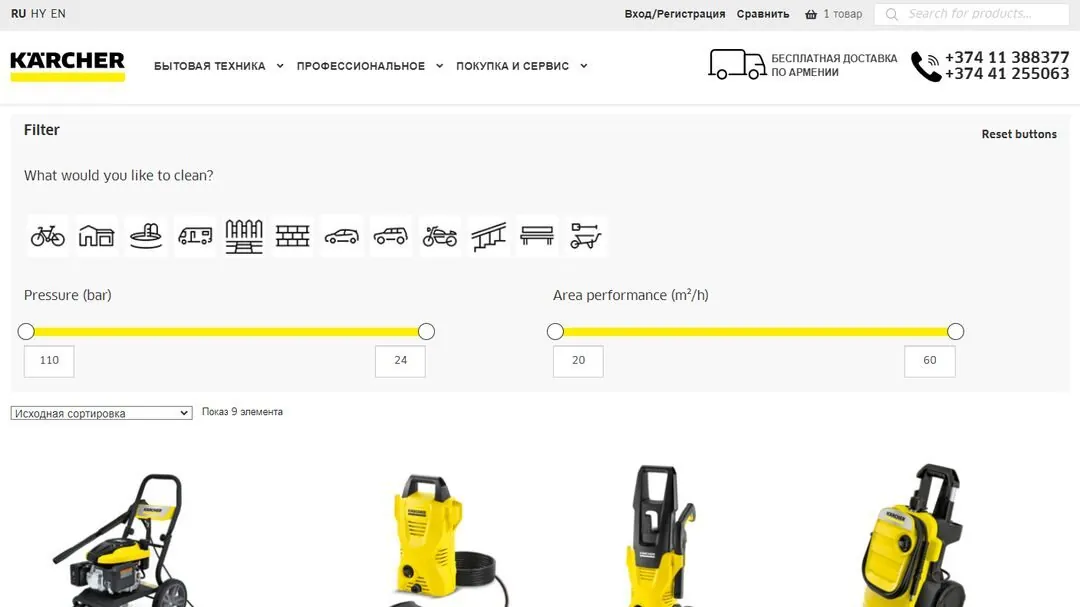This screenshot has width=1080, height=607.
Task: Choose the garden fence icon
Action: [244, 236]
